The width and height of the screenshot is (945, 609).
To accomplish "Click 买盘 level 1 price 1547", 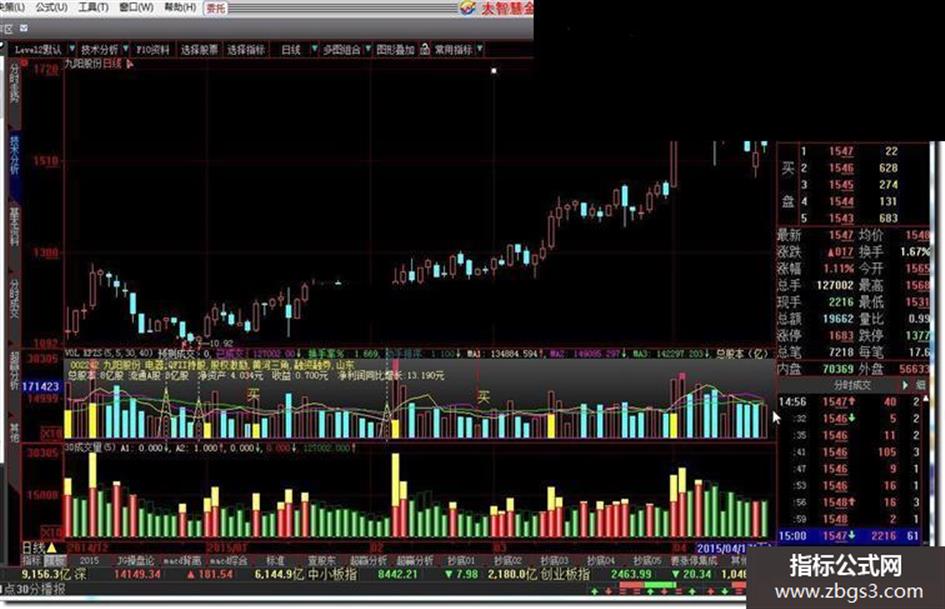I will click(x=841, y=151).
